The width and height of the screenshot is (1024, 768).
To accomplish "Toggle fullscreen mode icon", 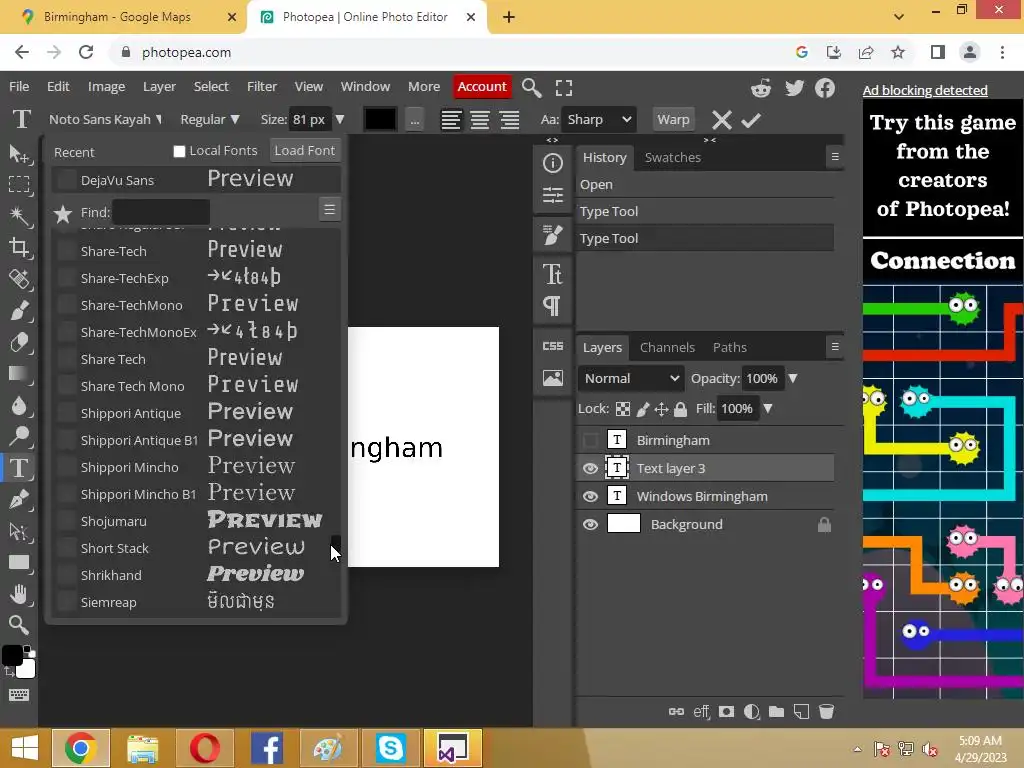I will pyautogui.click(x=564, y=88).
